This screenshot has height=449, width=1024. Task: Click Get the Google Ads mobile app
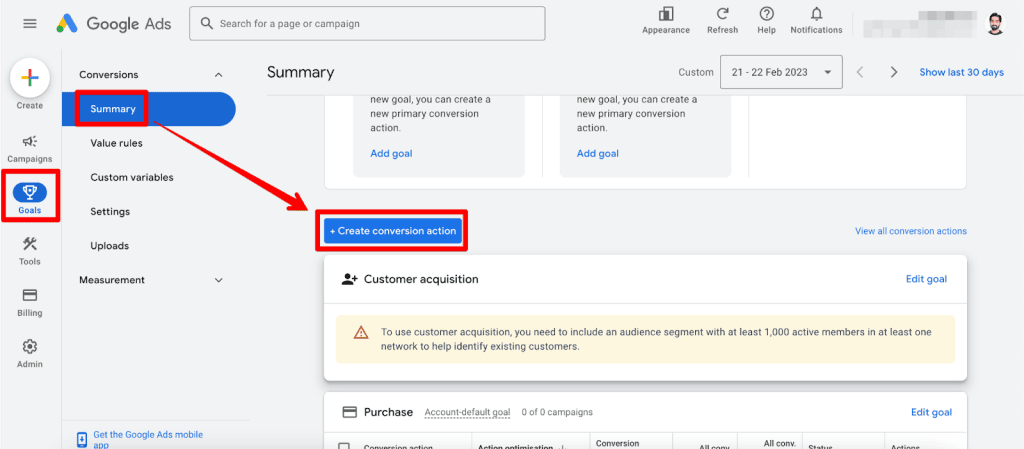(148, 439)
